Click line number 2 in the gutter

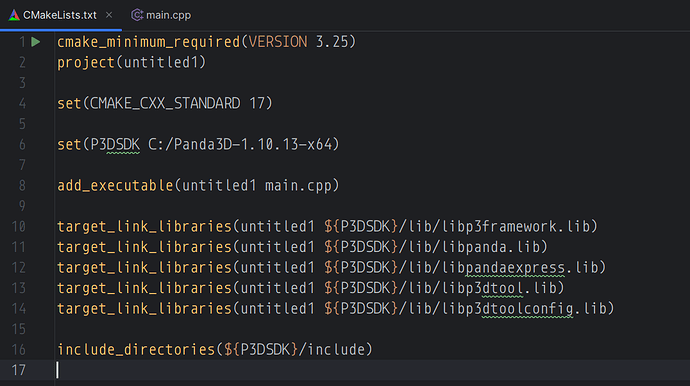coord(22,62)
